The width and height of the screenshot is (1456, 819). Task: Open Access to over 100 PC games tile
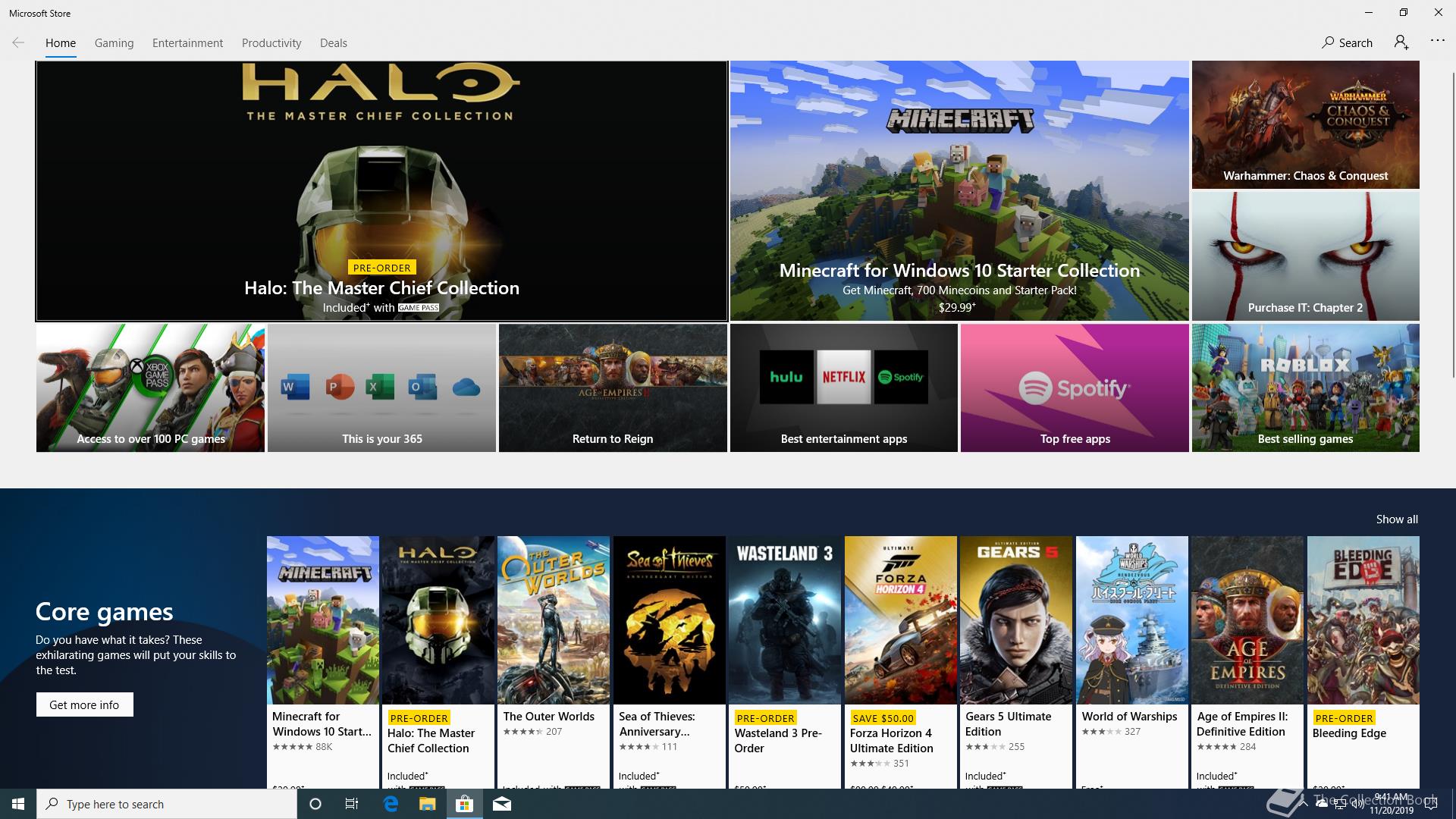[150, 388]
